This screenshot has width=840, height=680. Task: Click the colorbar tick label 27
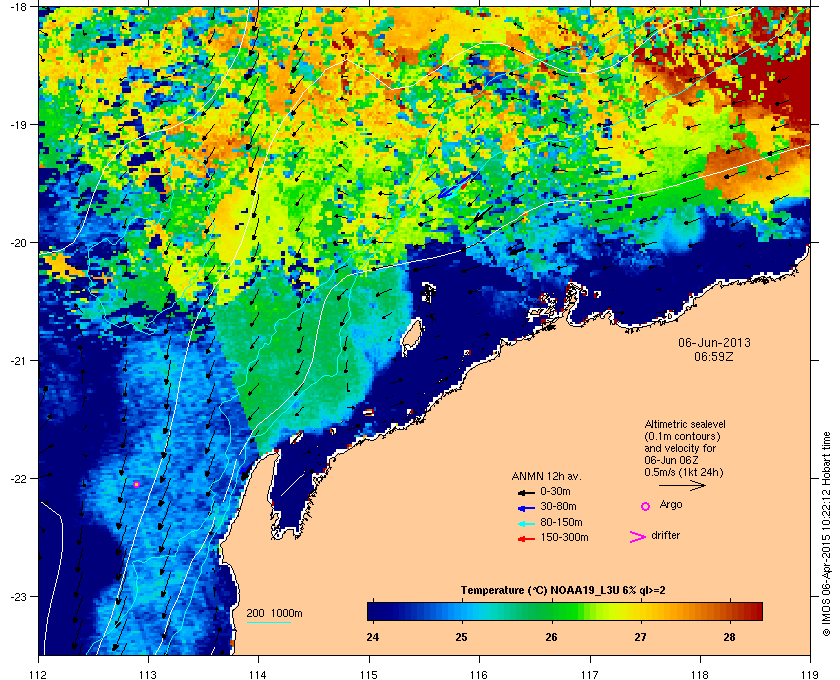pyautogui.click(x=640, y=637)
